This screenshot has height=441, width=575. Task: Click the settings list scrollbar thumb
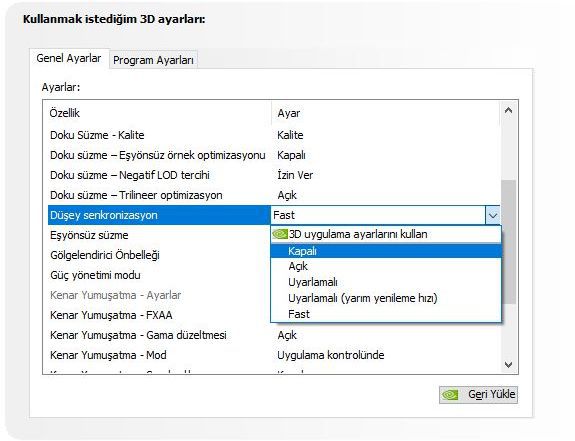508,242
